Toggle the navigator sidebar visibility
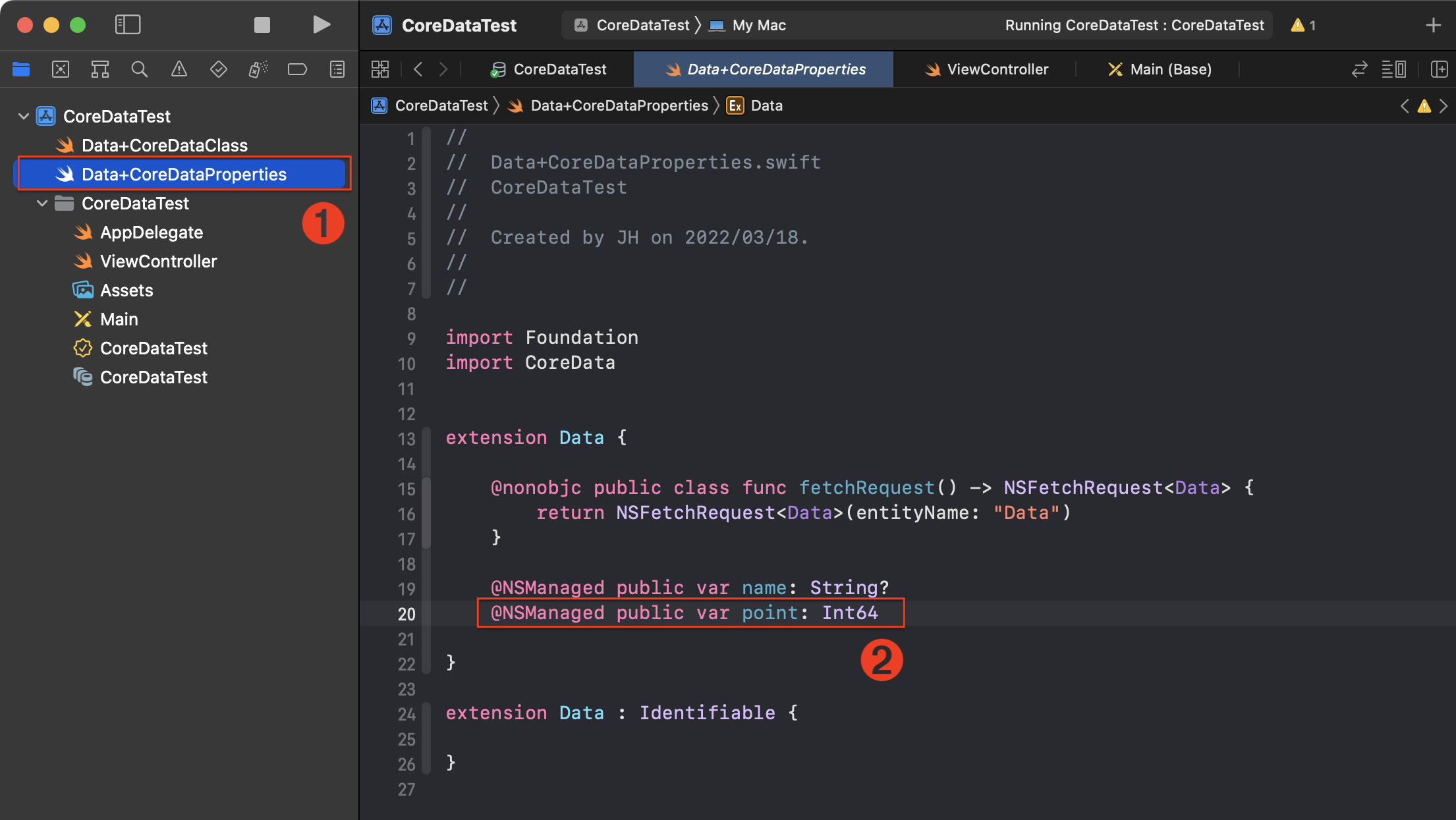Image resolution: width=1456 pixels, height=820 pixels. click(x=128, y=25)
